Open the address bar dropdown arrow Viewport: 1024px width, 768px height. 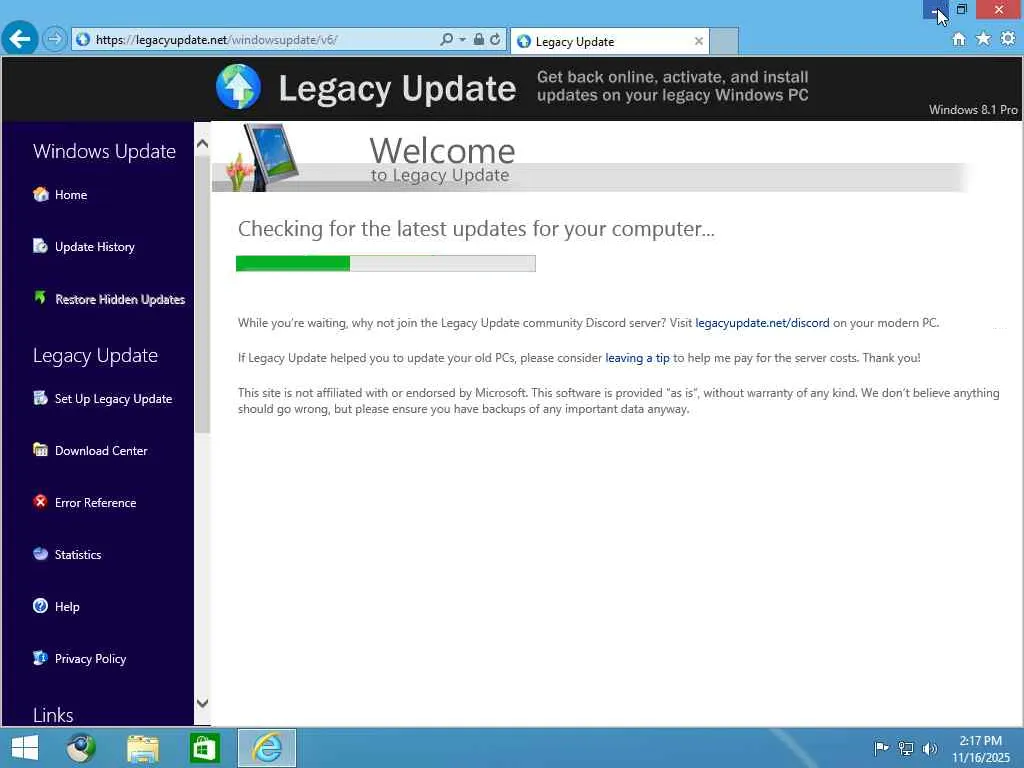[x=462, y=40]
